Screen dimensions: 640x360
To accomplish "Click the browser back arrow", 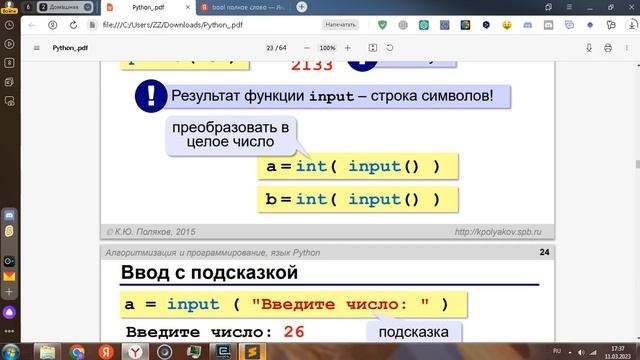I will [x=32, y=25].
